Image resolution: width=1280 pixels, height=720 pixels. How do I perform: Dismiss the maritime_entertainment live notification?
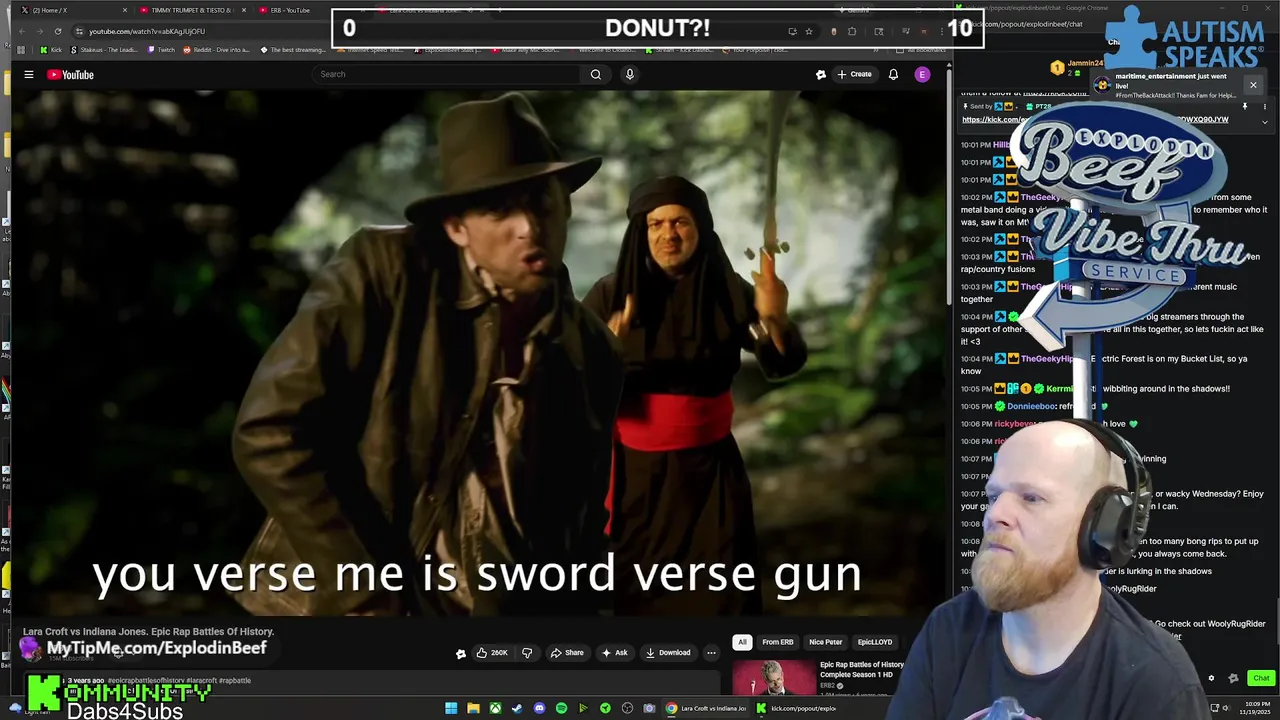[1253, 85]
